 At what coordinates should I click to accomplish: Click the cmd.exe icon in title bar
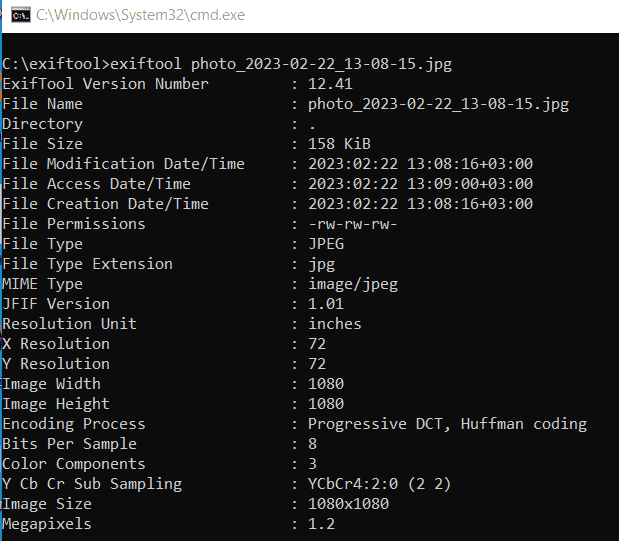21,15
